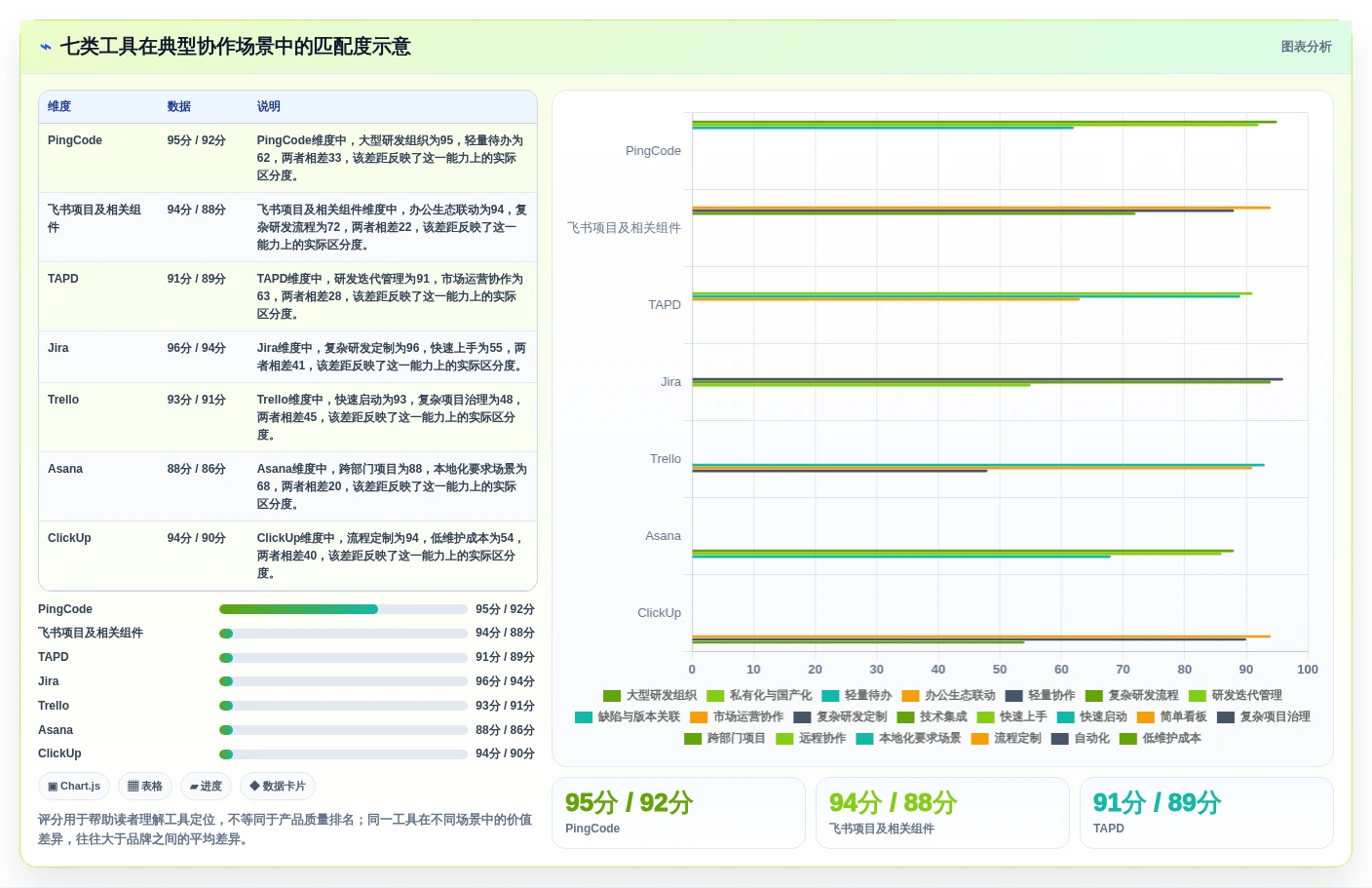Viewport: 1372px width, 888px height.
Task: Toggle 本地化要求场景 legend item
Action: coord(908,738)
